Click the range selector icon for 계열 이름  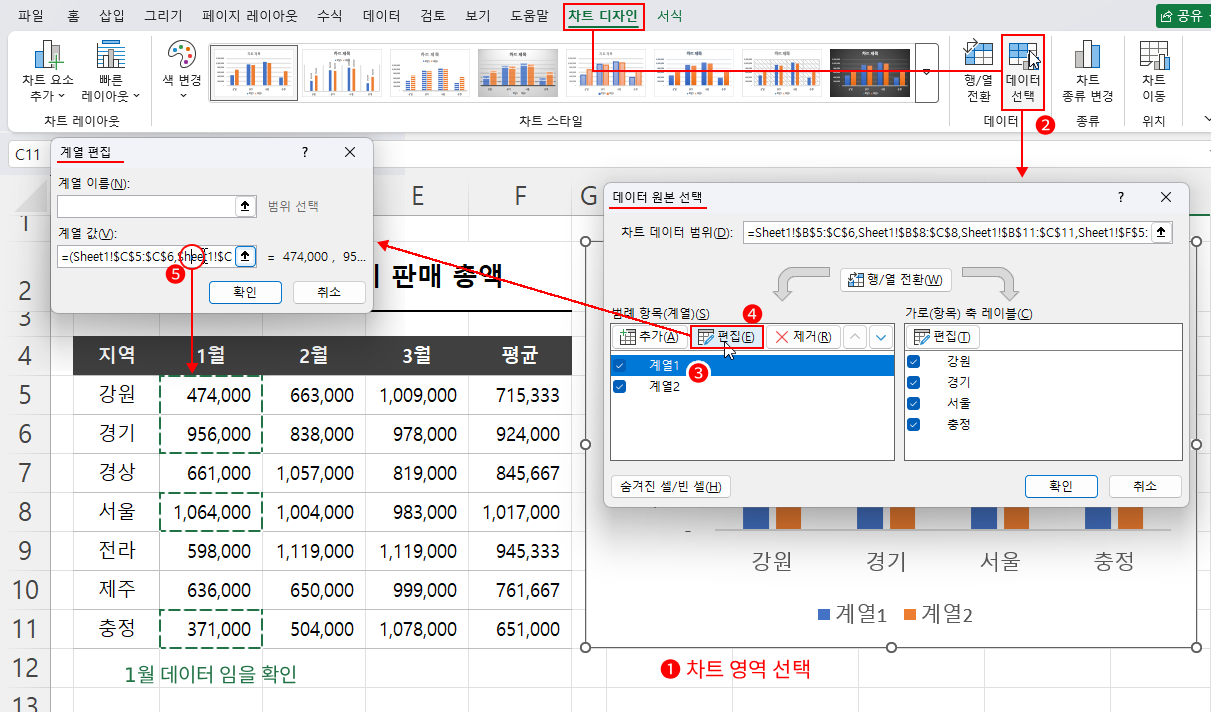245,206
